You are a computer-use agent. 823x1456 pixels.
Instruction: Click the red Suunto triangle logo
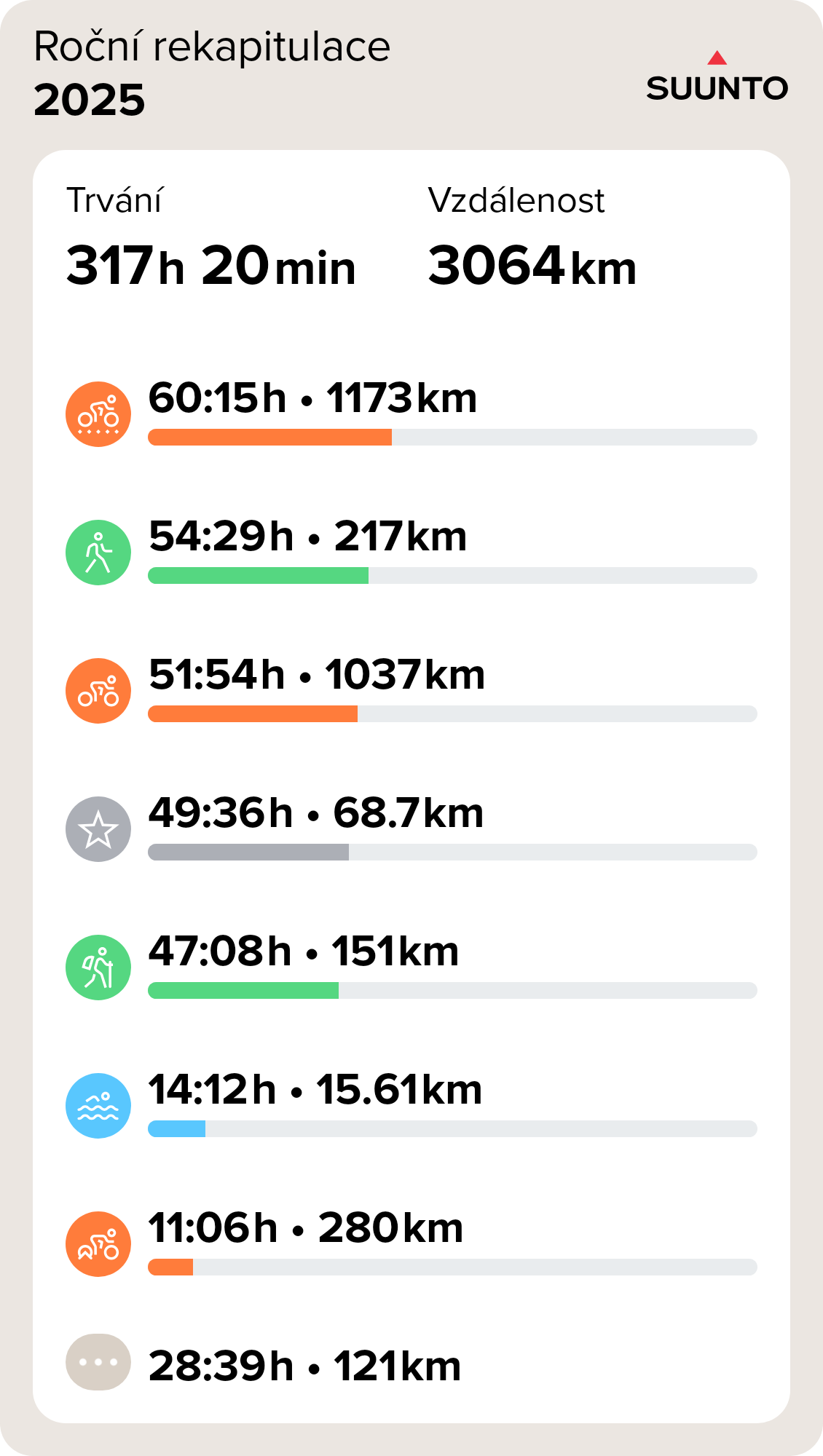coord(717,58)
